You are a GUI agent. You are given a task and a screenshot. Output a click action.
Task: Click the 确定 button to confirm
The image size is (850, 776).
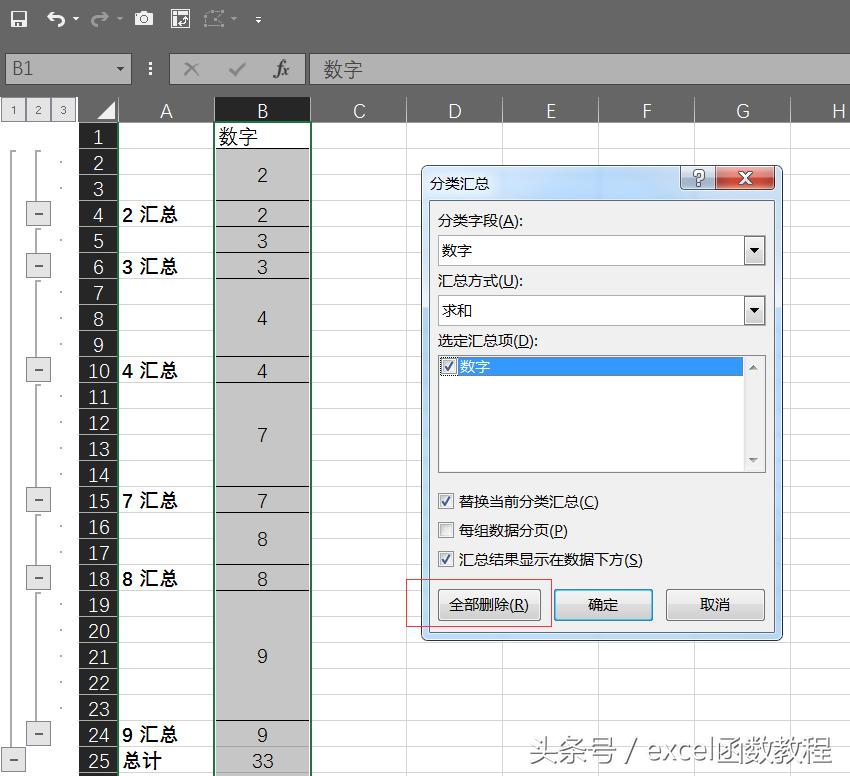coord(603,604)
